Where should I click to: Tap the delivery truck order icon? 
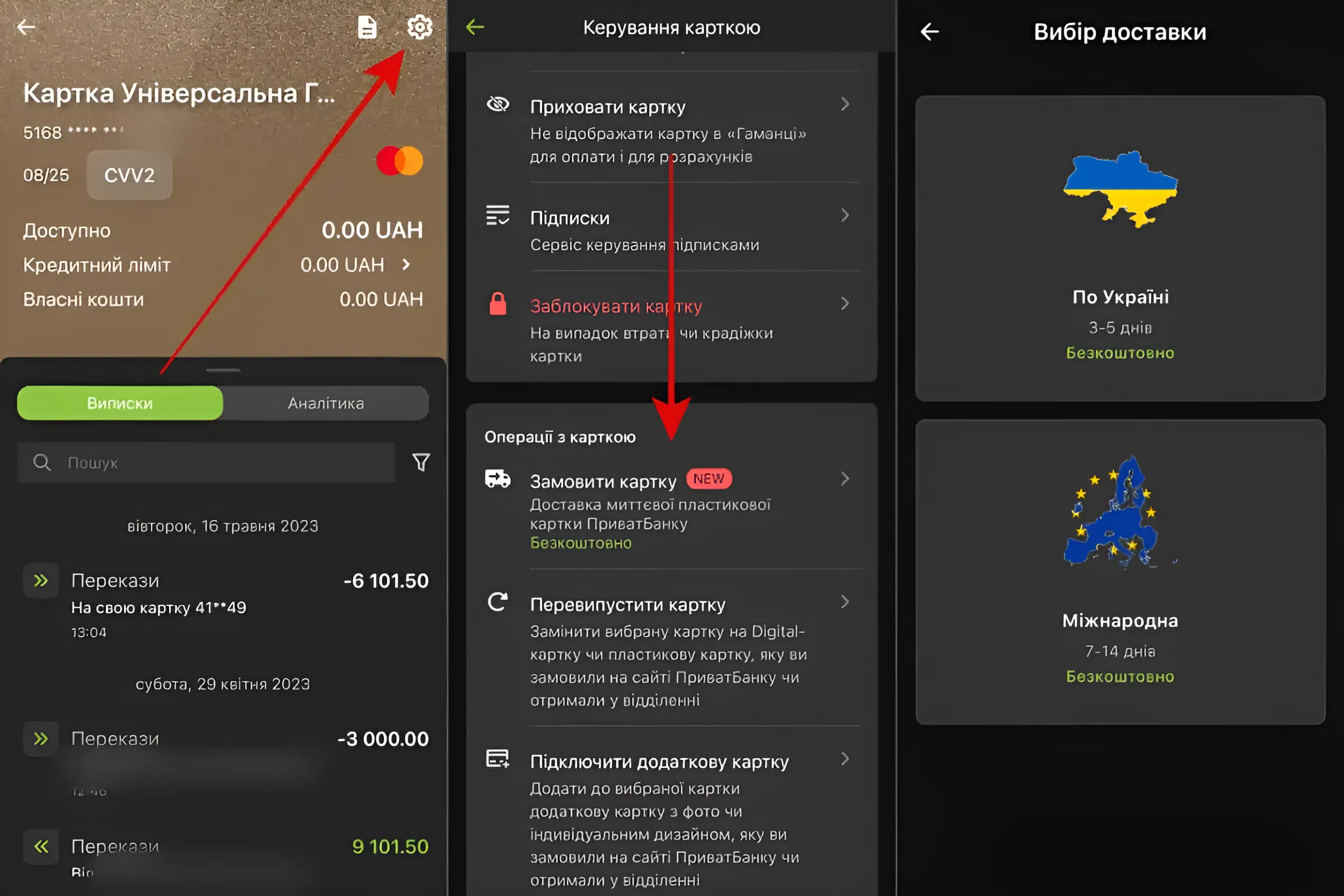(498, 479)
